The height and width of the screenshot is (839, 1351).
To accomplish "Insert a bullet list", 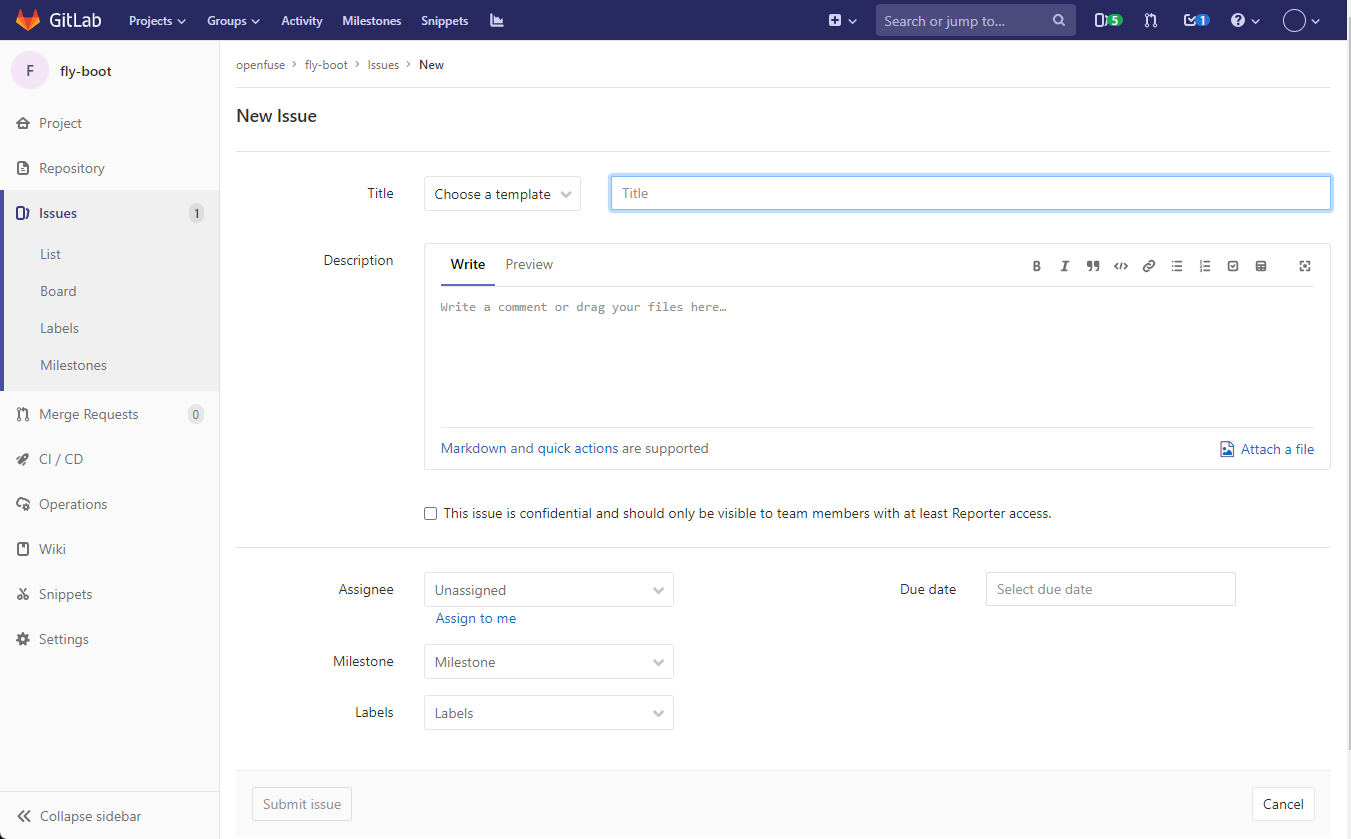I will tap(1177, 266).
